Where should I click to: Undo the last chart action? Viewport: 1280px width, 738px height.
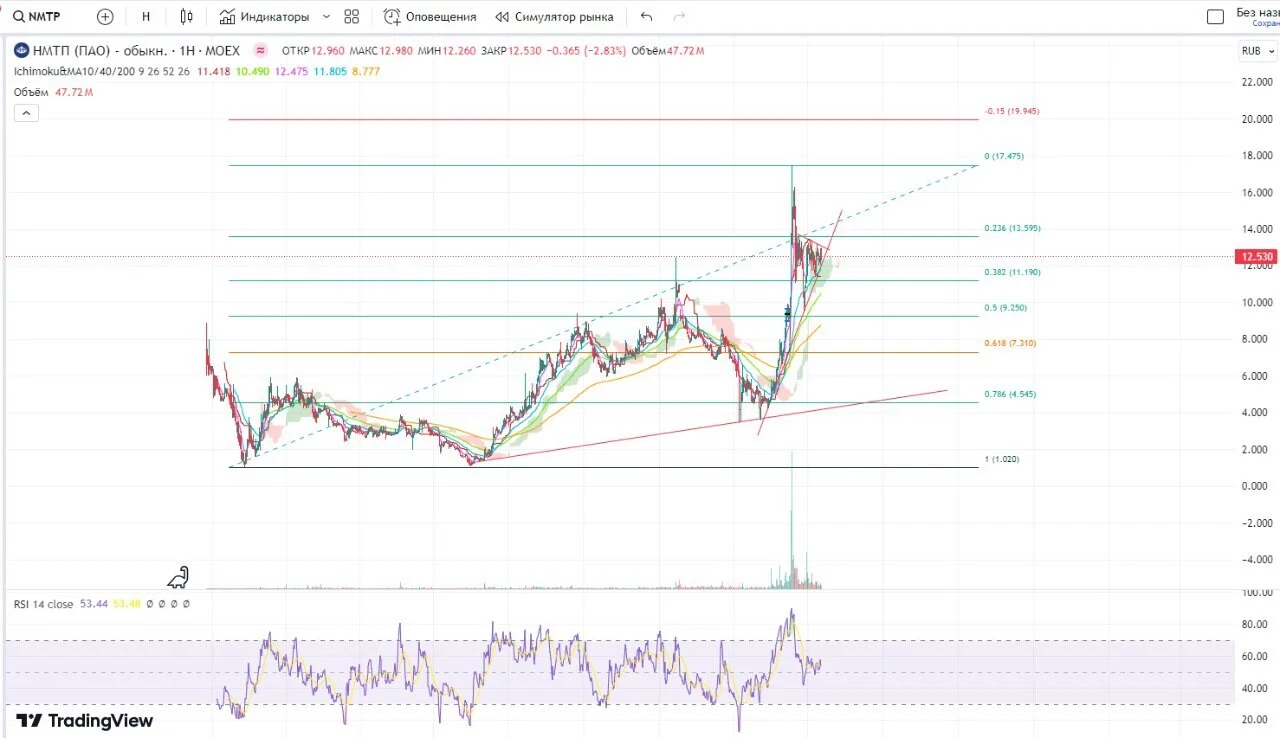pyautogui.click(x=646, y=17)
